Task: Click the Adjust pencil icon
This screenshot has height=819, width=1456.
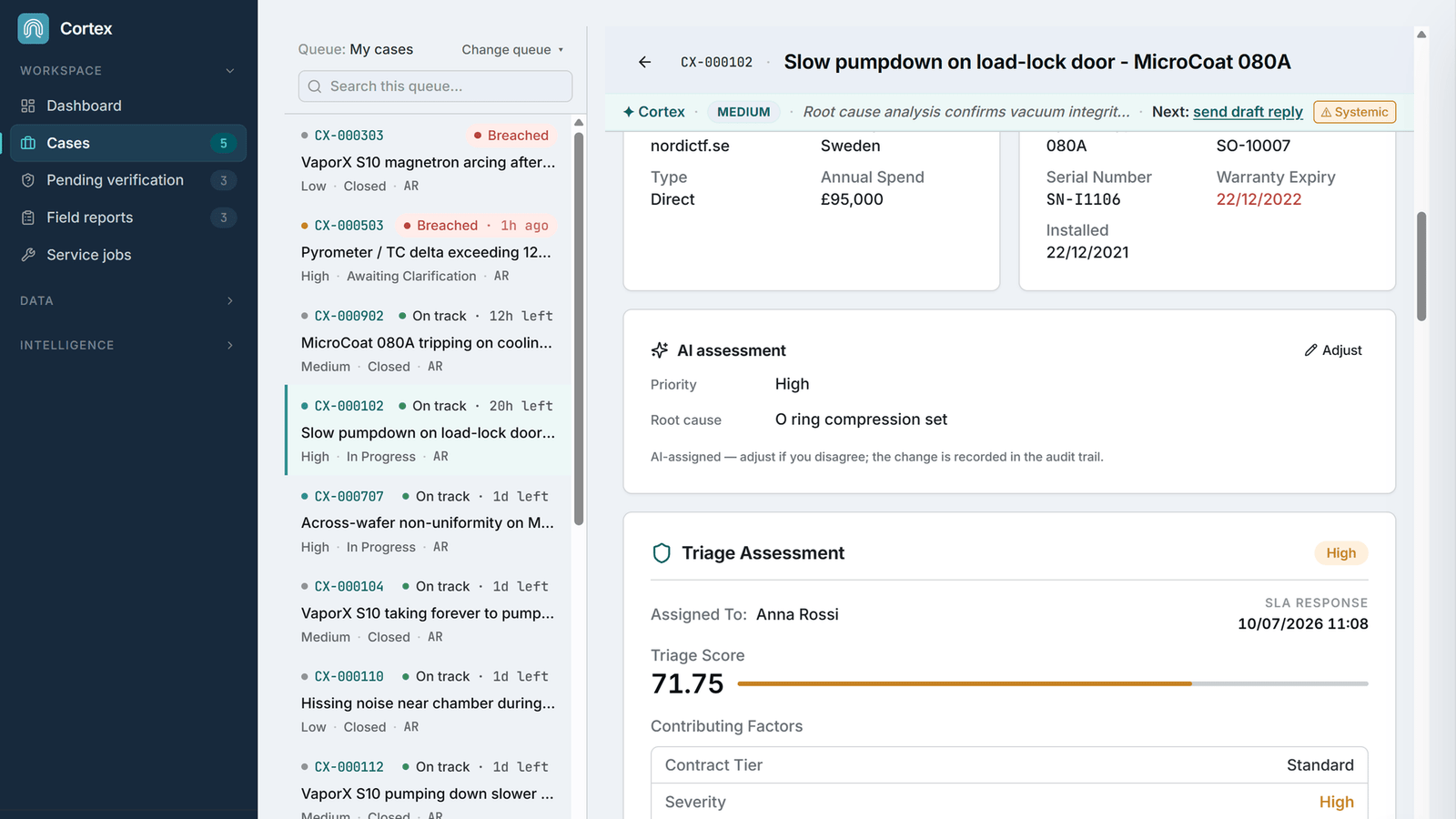Action: (x=1310, y=350)
